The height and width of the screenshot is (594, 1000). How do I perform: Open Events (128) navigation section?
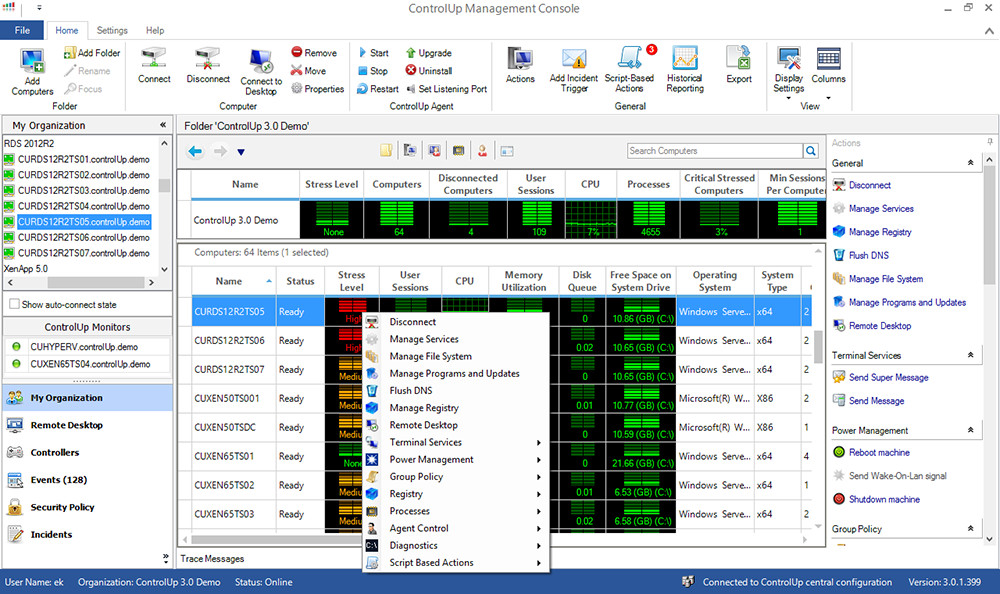point(87,480)
